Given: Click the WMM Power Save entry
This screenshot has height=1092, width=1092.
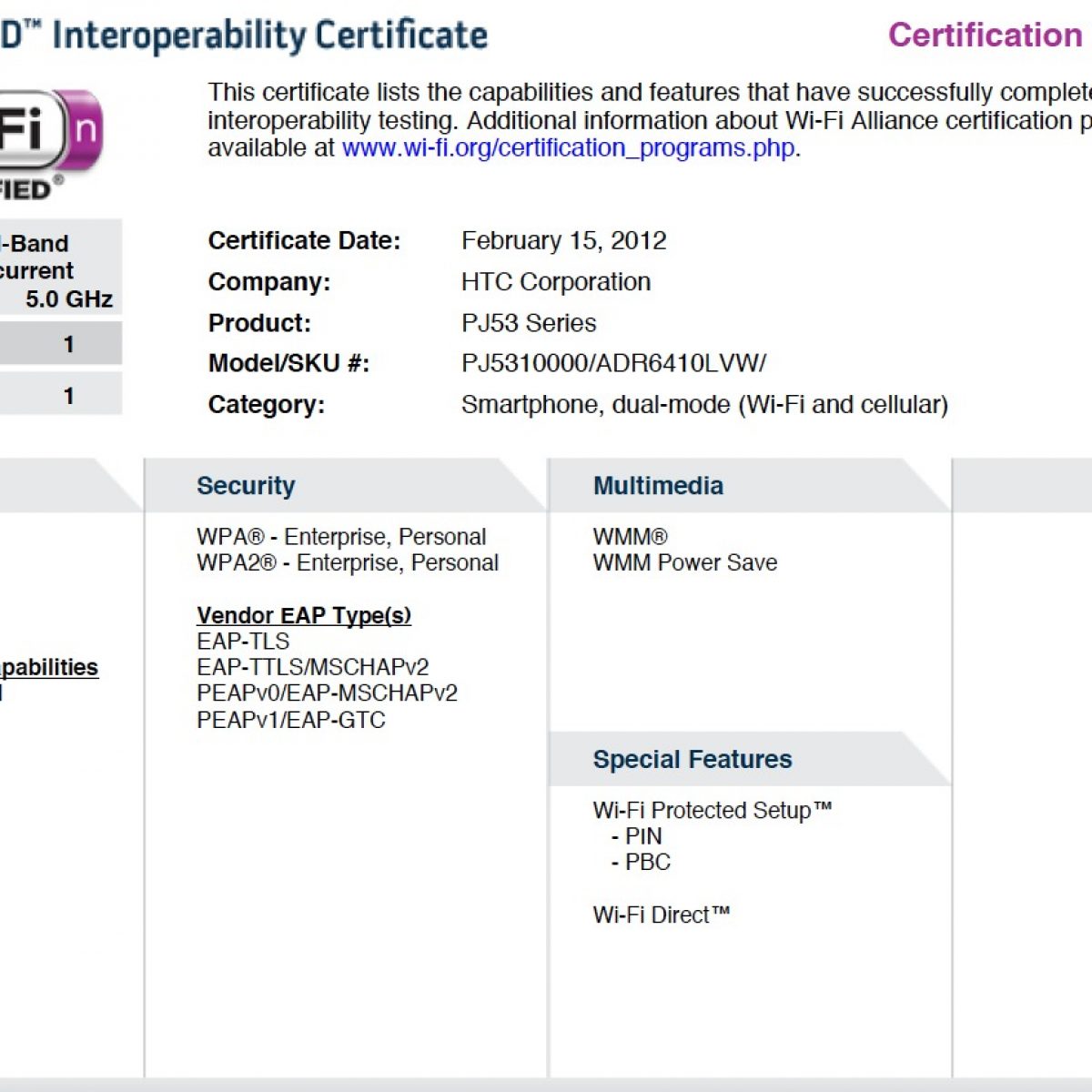Looking at the screenshot, I should pyautogui.click(x=684, y=563).
